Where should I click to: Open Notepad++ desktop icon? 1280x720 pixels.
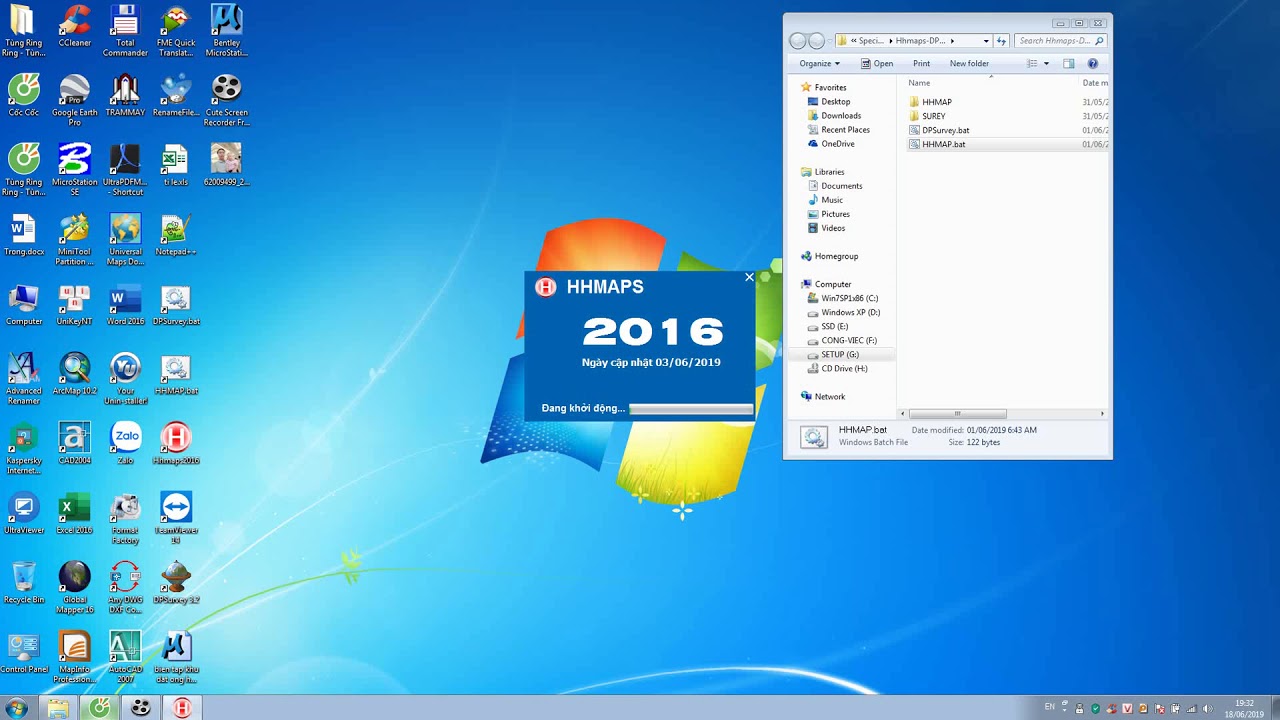click(176, 235)
